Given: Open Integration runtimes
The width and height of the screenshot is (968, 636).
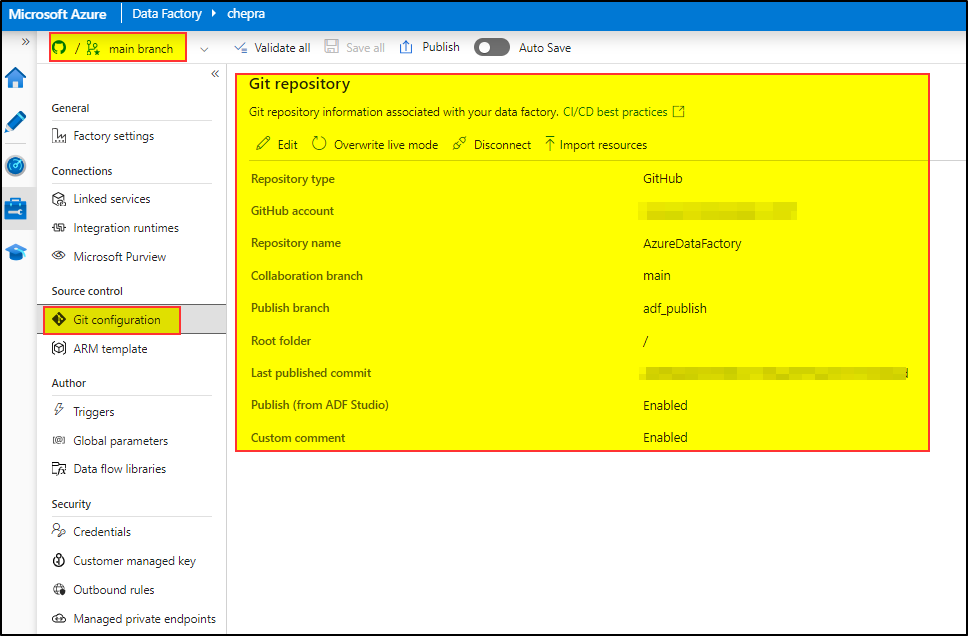Looking at the screenshot, I should click(x=126, y=228).
